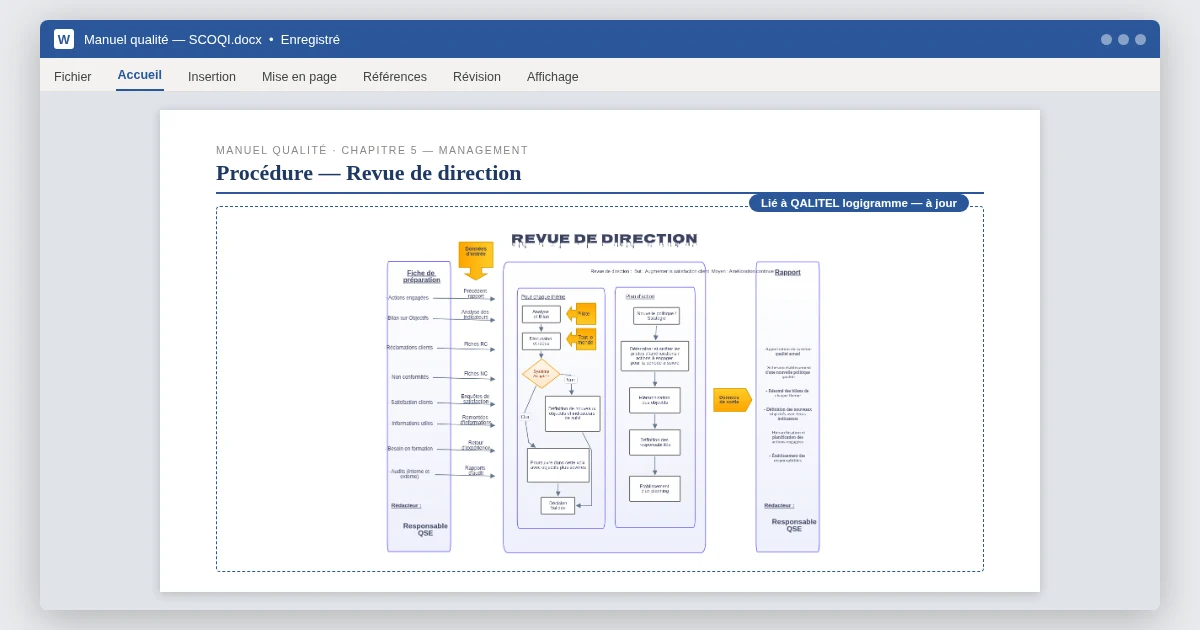Switch to the Accueil tab
The image size is (1200, 630).
pos(140,75)
